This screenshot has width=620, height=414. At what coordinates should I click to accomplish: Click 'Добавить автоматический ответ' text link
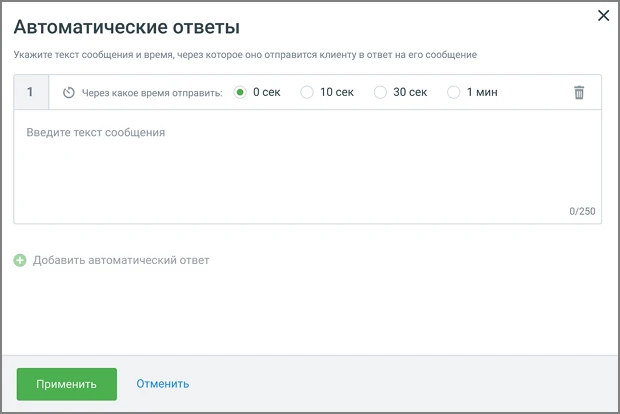[x=121, y=260]
